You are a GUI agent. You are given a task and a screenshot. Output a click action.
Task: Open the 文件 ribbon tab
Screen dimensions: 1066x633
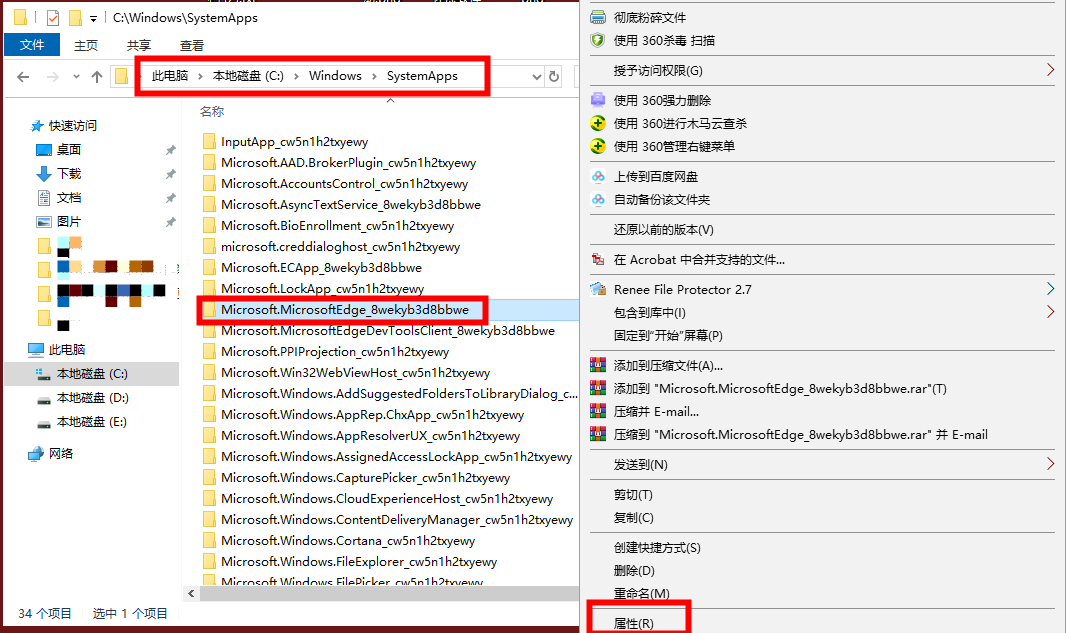[32, 45]
